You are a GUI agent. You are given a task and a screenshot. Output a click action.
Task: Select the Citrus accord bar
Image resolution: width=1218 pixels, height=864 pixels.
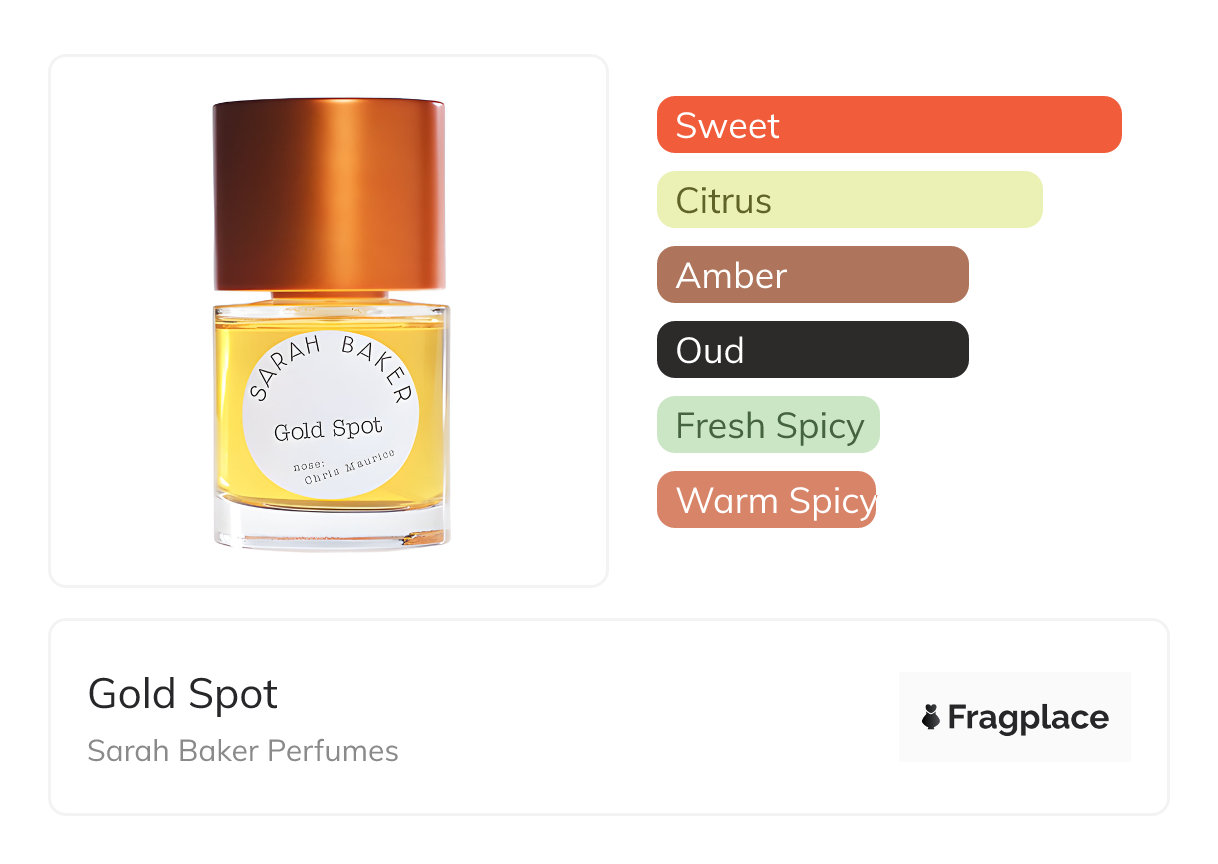849,200
